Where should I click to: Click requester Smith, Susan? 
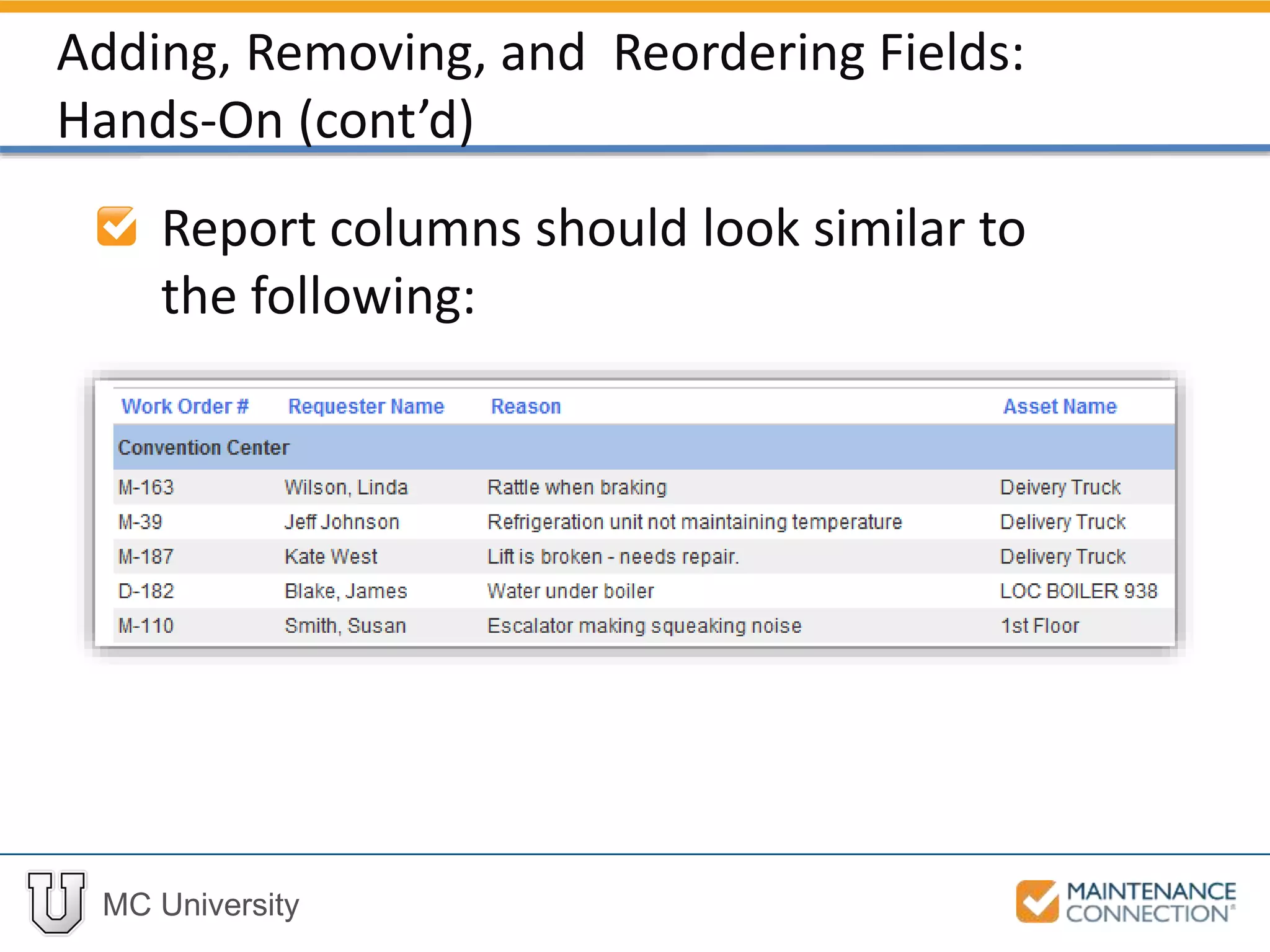point(345,627)
